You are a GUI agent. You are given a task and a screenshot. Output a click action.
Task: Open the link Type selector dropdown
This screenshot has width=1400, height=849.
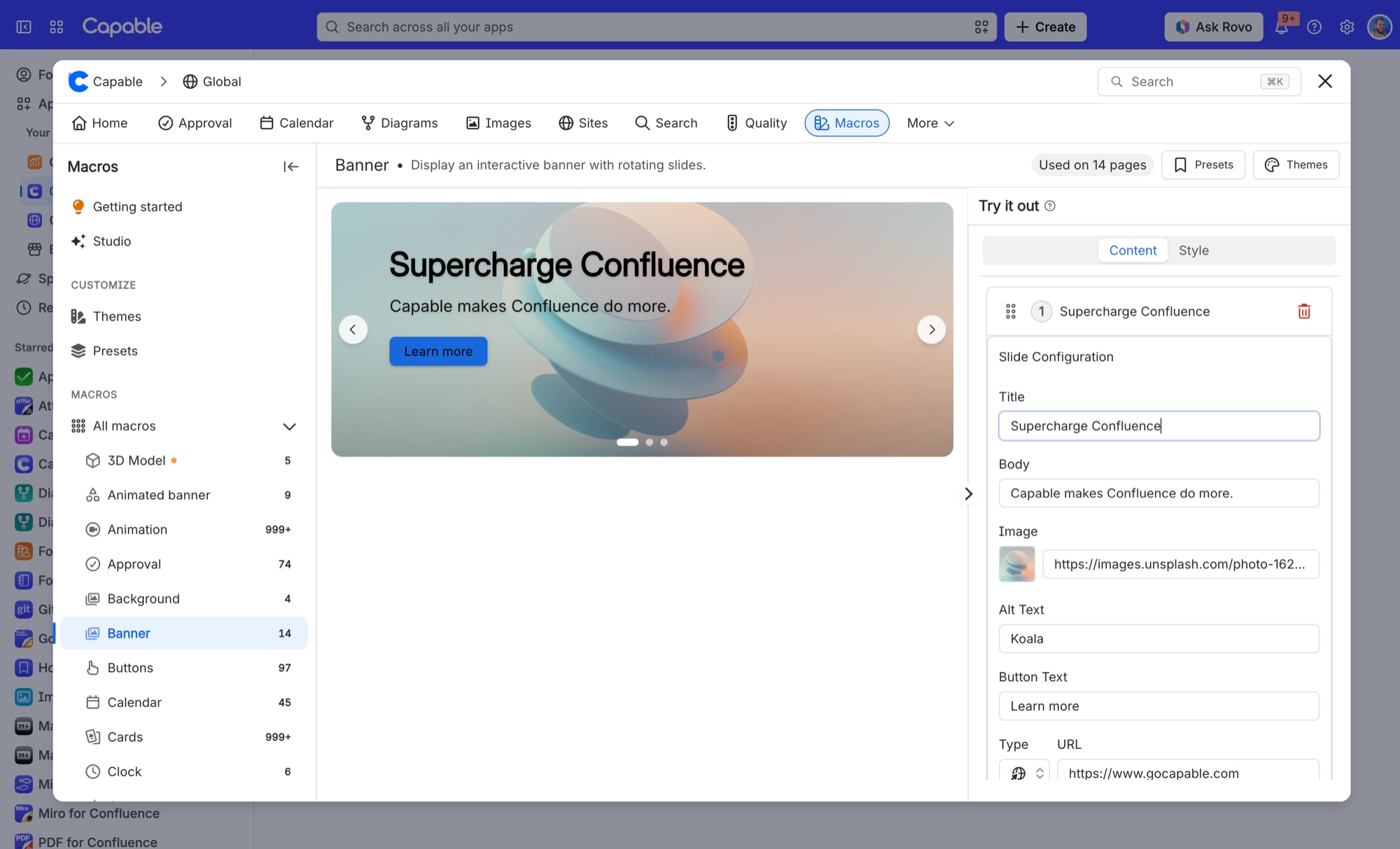[x=1024, y=773]
